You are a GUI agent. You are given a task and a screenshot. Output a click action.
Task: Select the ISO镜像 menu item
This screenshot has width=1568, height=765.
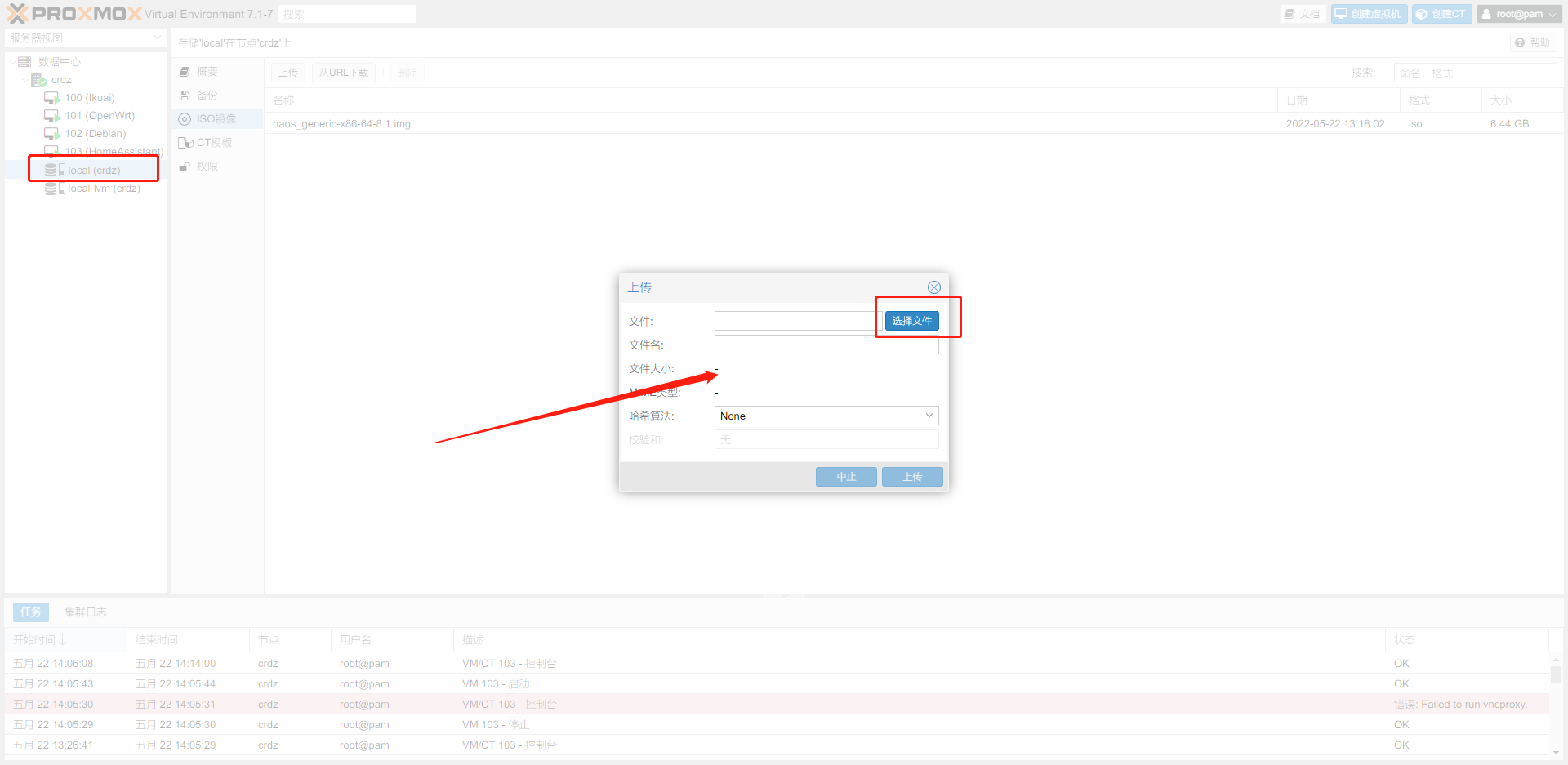[x=216, y=119]
